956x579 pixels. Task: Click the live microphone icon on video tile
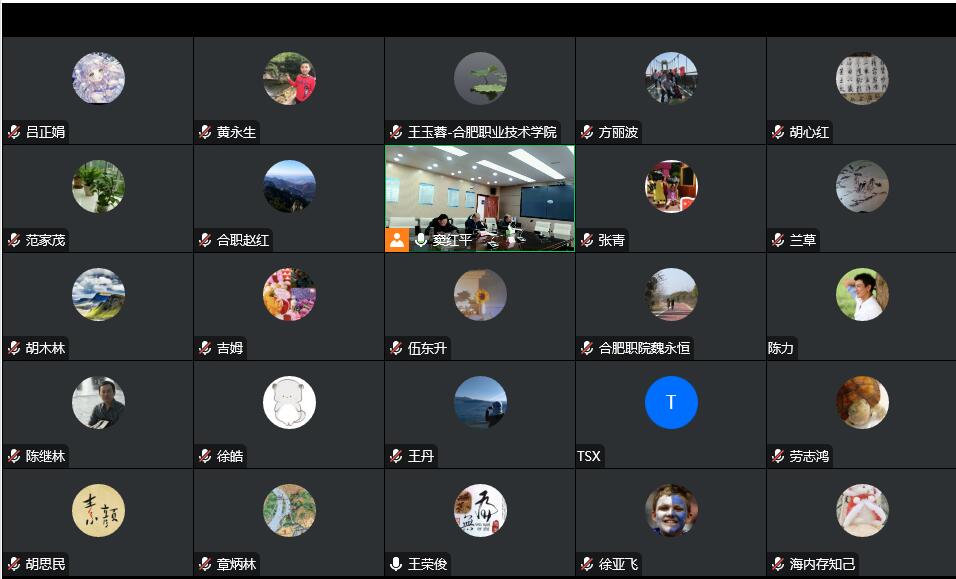coord(421,240)
